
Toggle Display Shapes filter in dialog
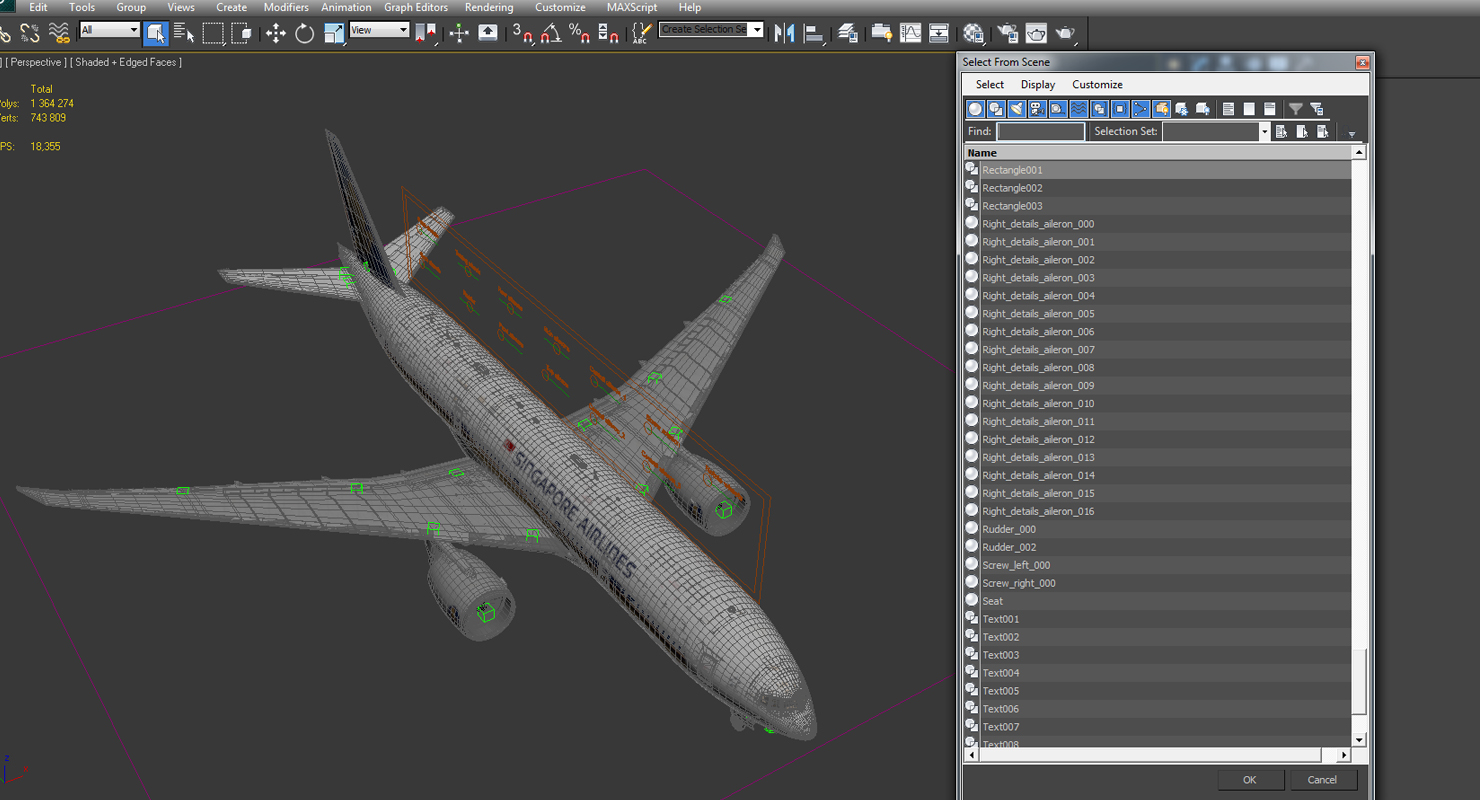pos(996,109)
